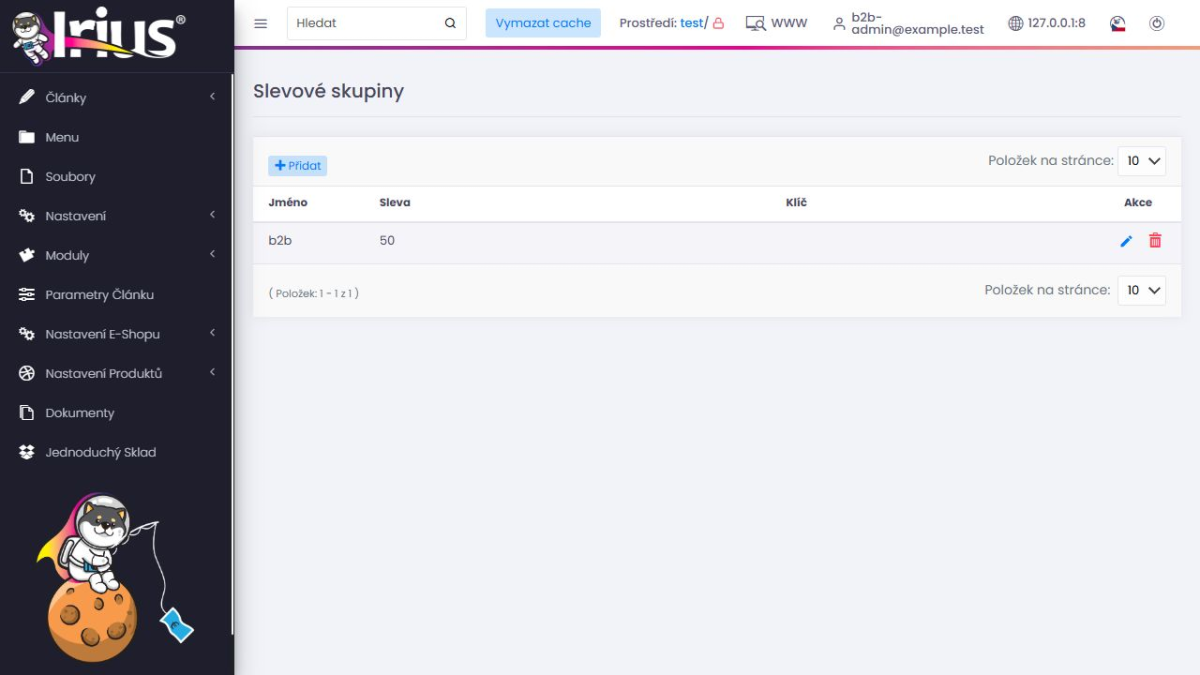The image size is (1200, 675).
Task: Click the Sleva column header
Action: click(x=395, y=202)
